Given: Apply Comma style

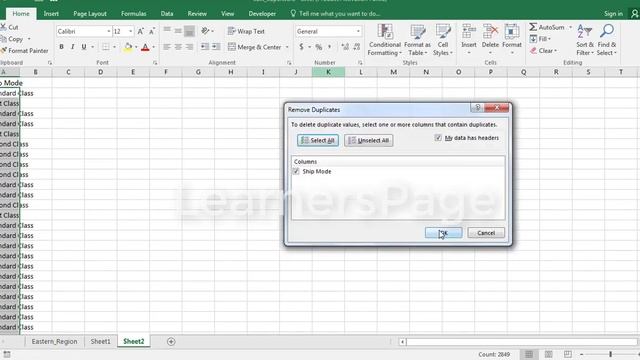Looking at the screenshot, I should click(330, 47).
